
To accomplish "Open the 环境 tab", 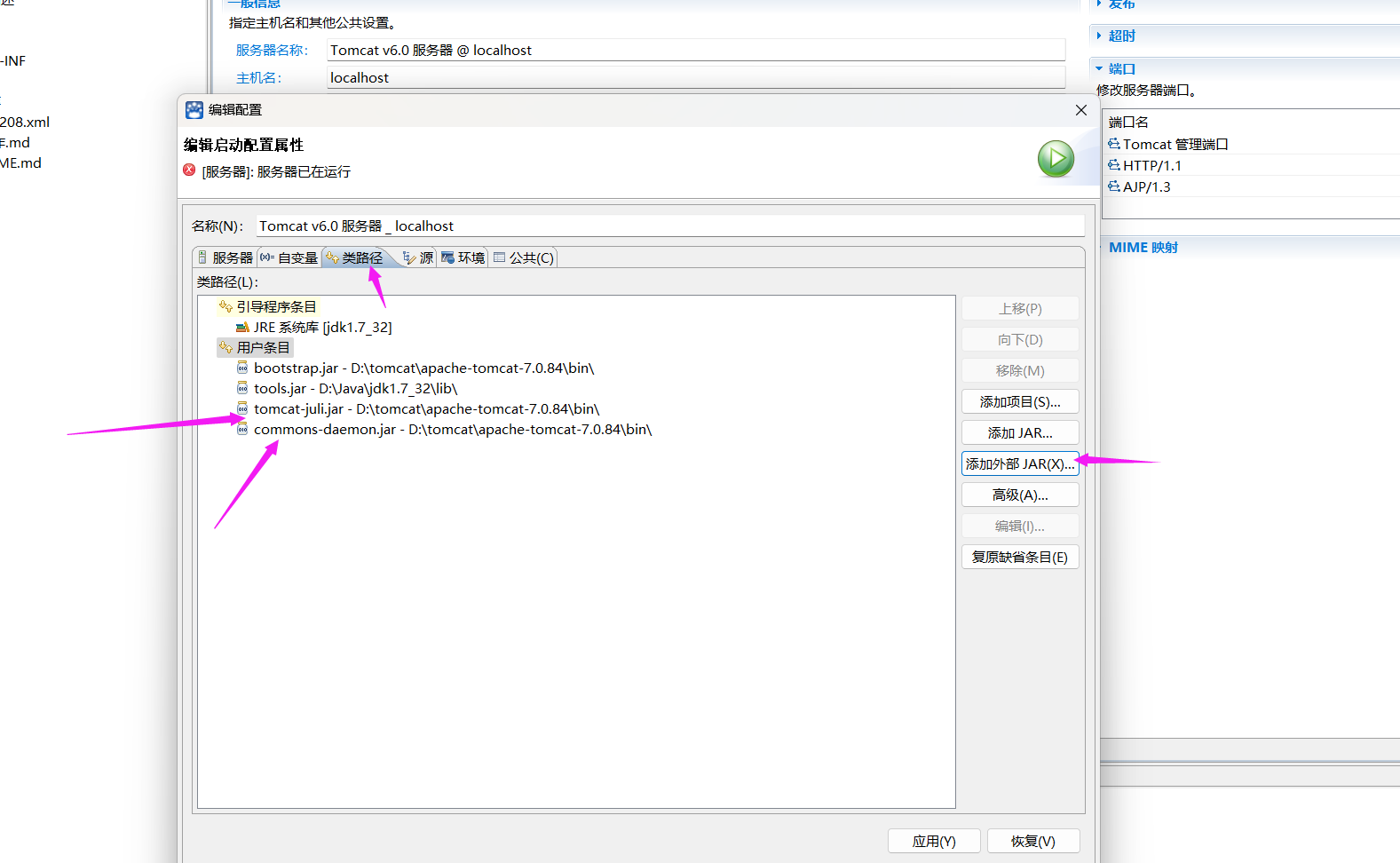I will click(x=463, y=257).
